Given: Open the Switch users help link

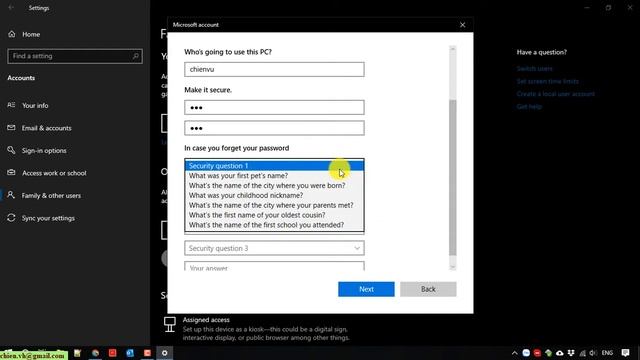Looking at the screenshot, I should pos(534,69).
